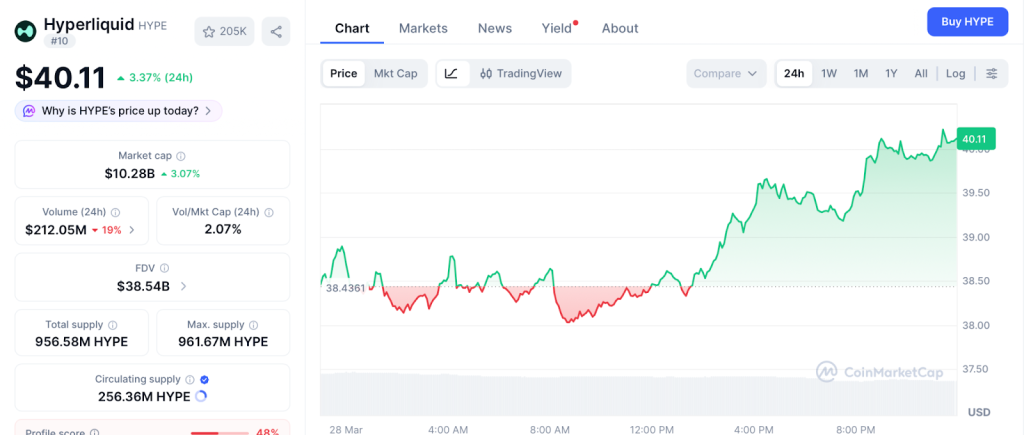The width and height of the screenshot is (1024, 435).
Task: Switch to the Markets tab
Action: (x=423, y=28)
